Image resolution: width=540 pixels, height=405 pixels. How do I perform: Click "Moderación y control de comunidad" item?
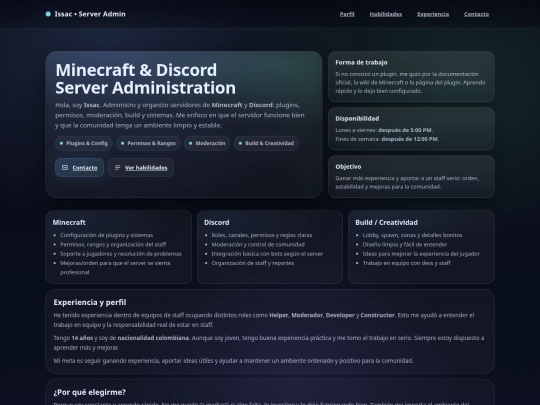(x=258, y=245)
